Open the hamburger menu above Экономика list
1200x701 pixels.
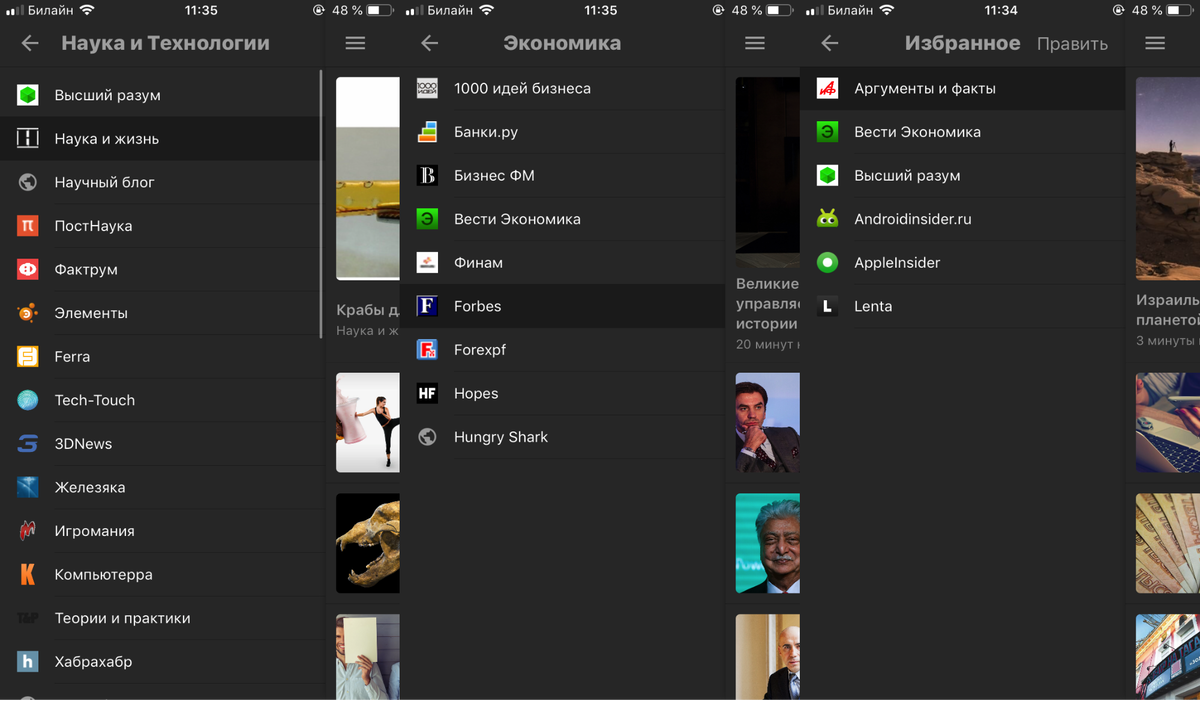[354, 43]
